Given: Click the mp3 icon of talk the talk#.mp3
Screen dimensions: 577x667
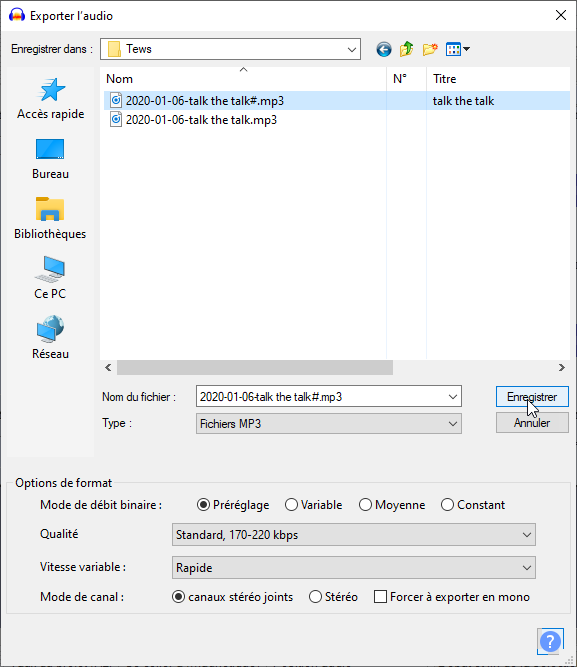Looking at the screenshot, I should click(x=116, y=101).
